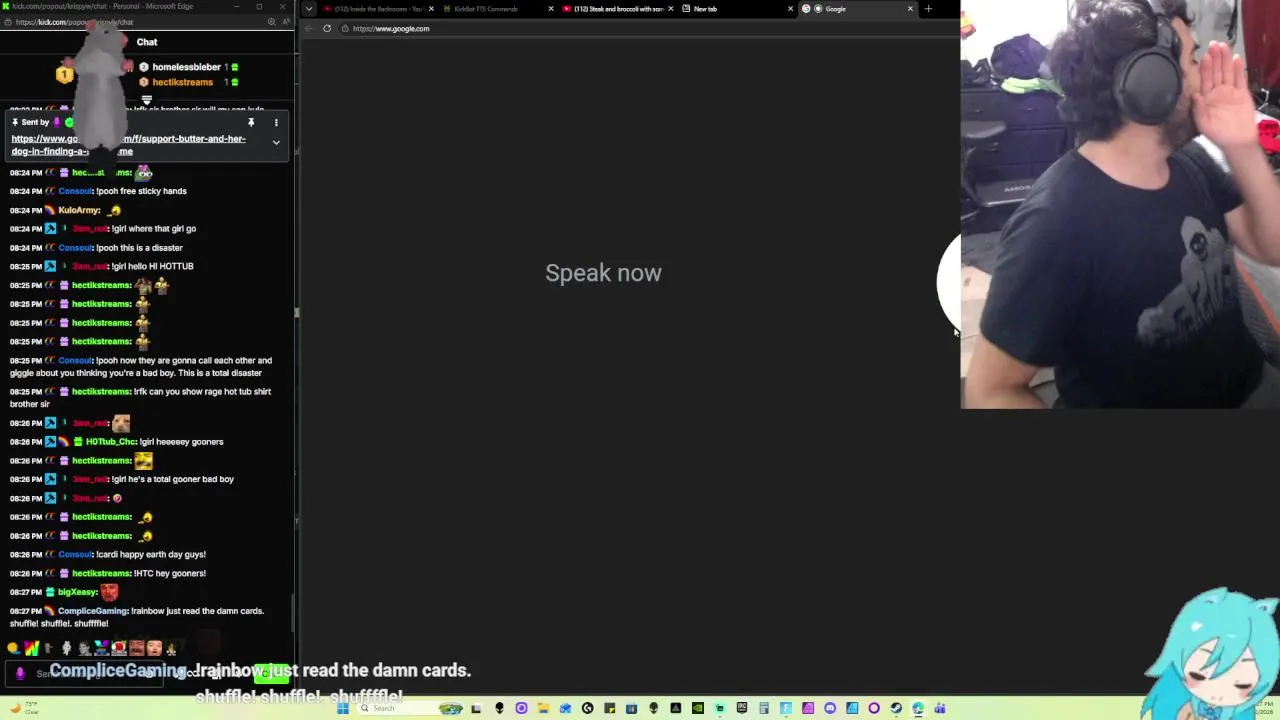Open the purple emote picker icon

[x=20, y=673]
